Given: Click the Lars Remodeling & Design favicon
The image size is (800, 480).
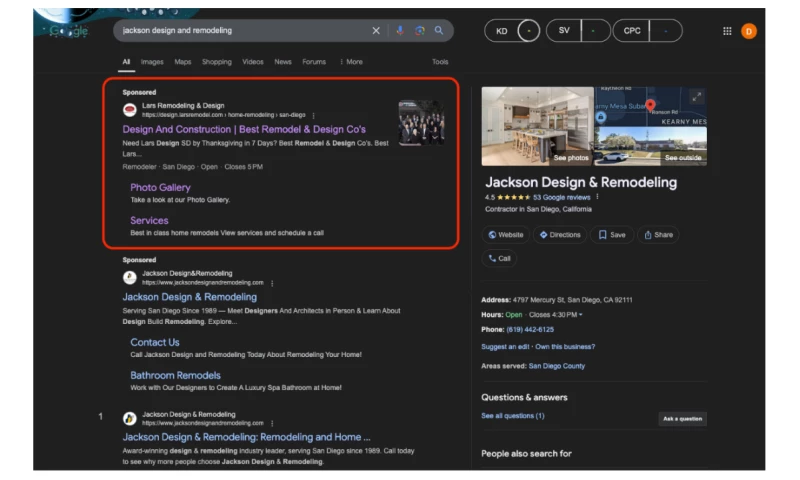Looking at the screenshot, I should point(130,110).
